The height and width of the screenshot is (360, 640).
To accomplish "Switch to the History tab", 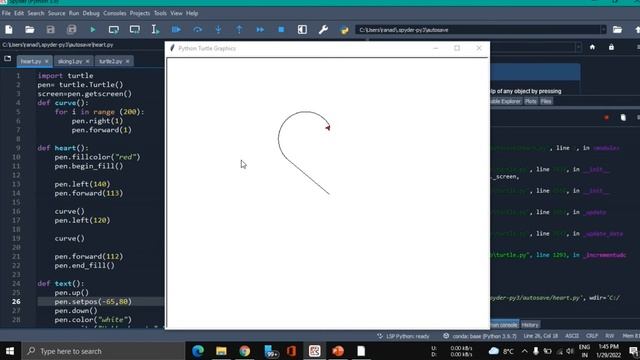I will click(x=530, y=325).
